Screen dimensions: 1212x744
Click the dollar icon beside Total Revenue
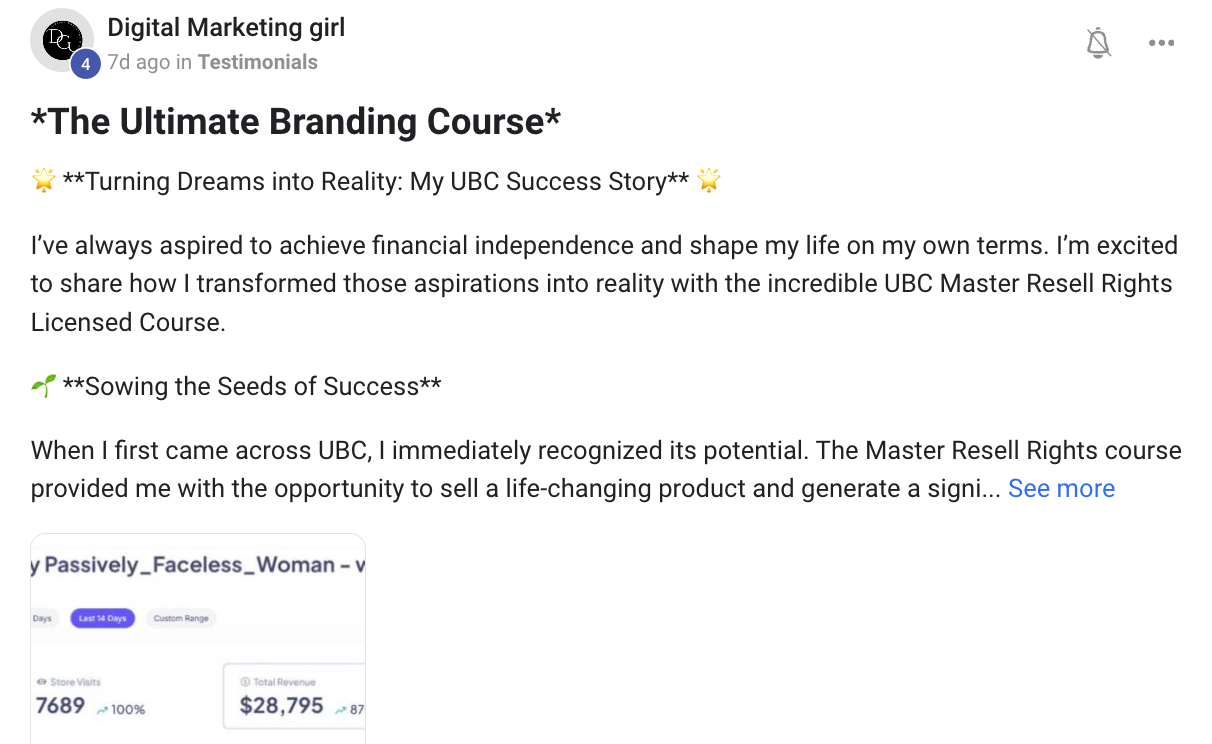point(245,682)
